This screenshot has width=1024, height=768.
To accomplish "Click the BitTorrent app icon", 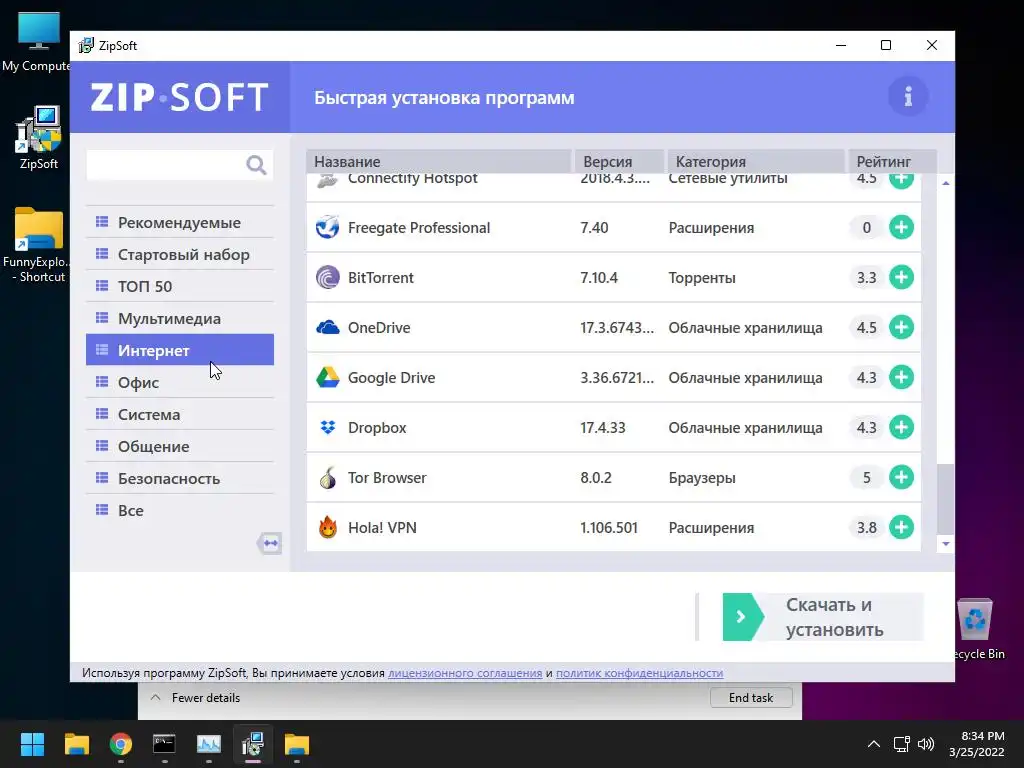I will point(327,277).
